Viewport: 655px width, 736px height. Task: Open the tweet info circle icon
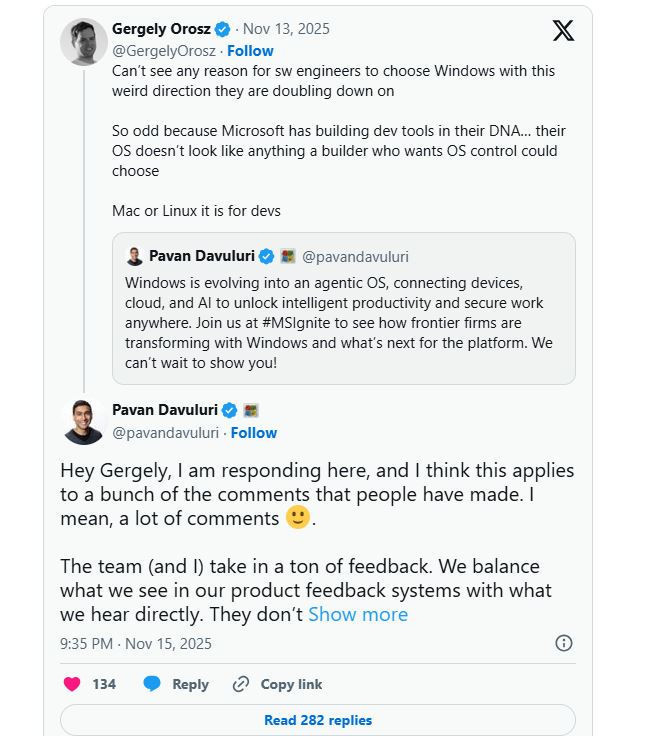[564, 643]
